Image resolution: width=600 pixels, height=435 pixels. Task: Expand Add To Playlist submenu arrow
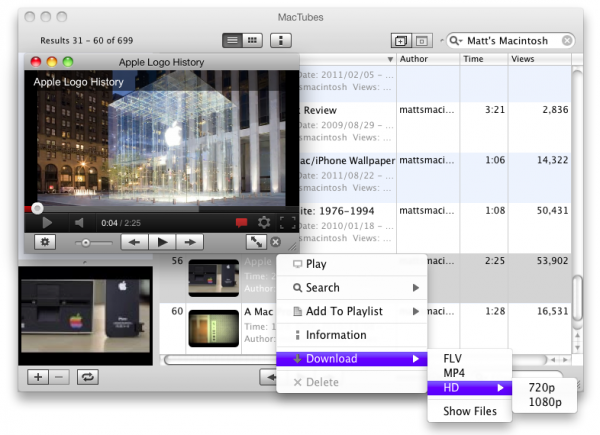[x=416, y=311]
